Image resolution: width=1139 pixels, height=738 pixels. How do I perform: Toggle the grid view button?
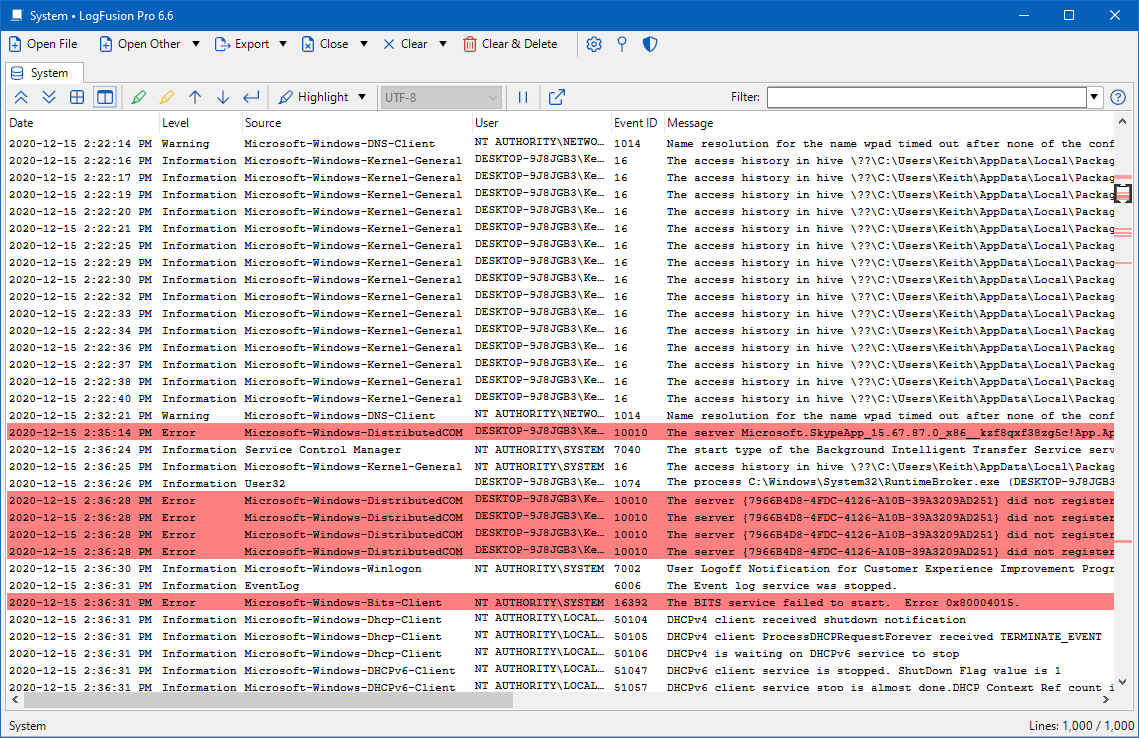point(76,97)
